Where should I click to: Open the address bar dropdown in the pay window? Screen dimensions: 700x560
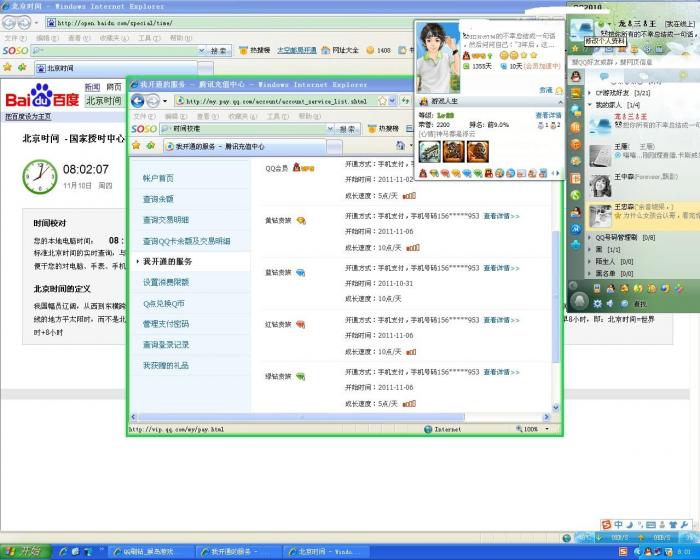(x=392, y=101)
